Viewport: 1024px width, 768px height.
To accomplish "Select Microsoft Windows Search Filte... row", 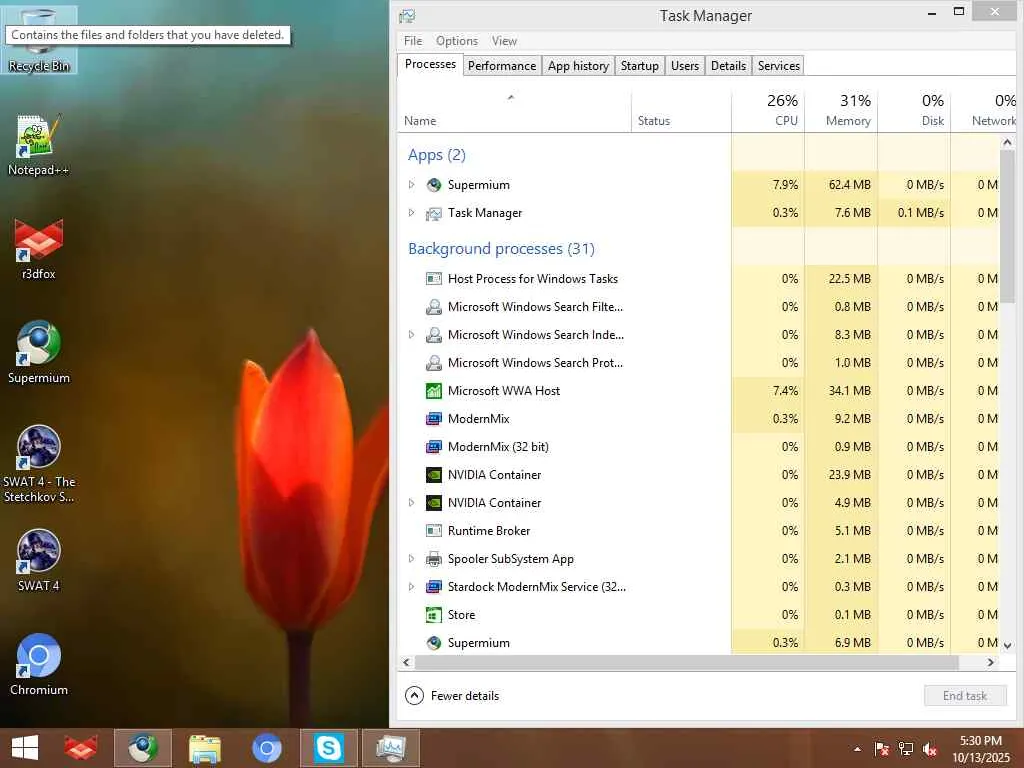I will pos(698,307).
